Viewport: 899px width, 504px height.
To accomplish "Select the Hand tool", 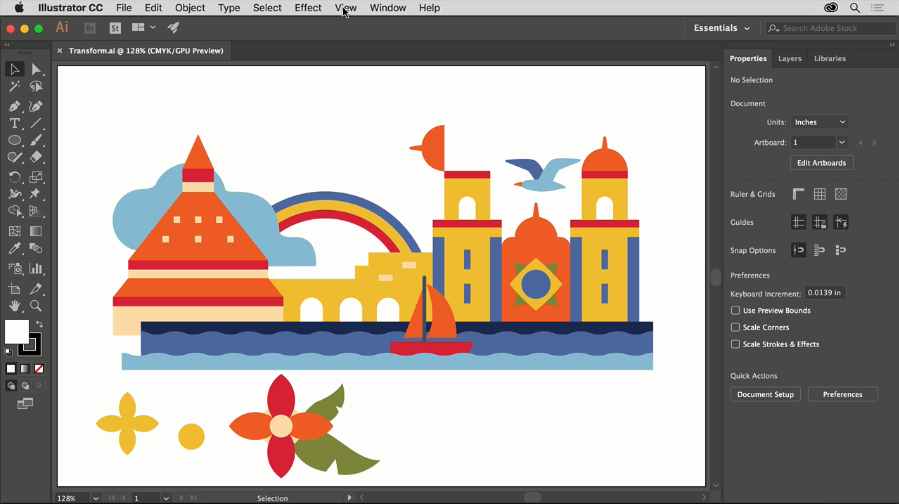I will 14,306.
